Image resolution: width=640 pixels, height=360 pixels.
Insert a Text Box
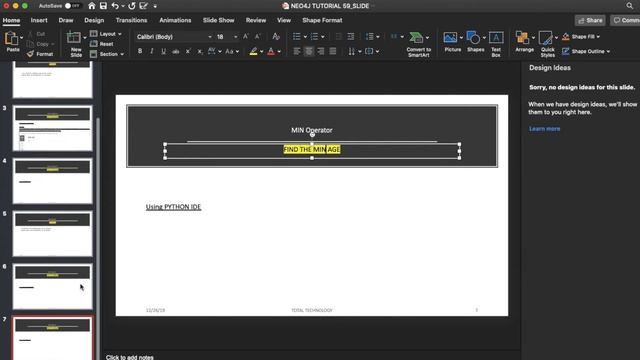click(496, 44)
